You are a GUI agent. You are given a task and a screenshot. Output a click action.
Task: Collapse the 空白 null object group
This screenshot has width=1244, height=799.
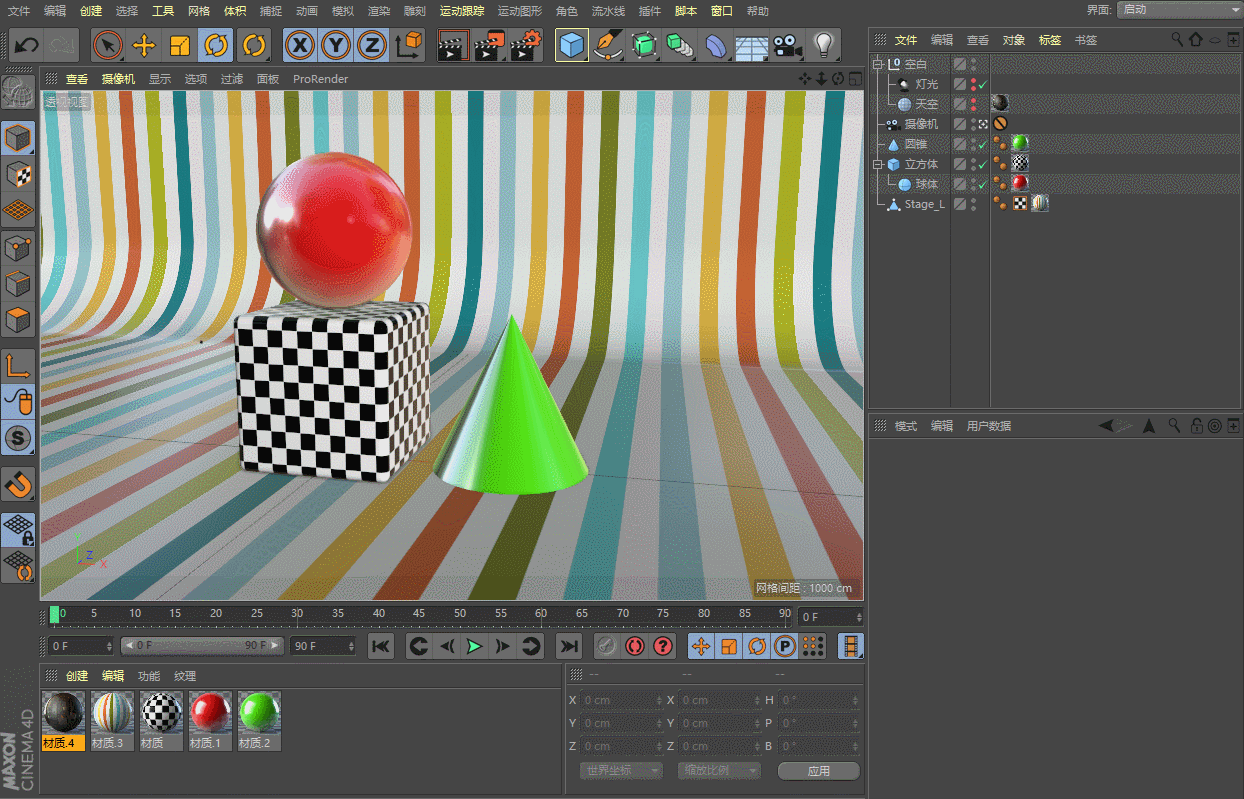click(x=879, y=64)
